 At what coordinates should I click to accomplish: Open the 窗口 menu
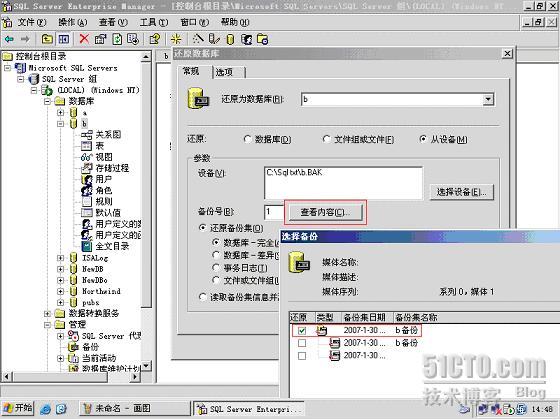coord(195,22)
